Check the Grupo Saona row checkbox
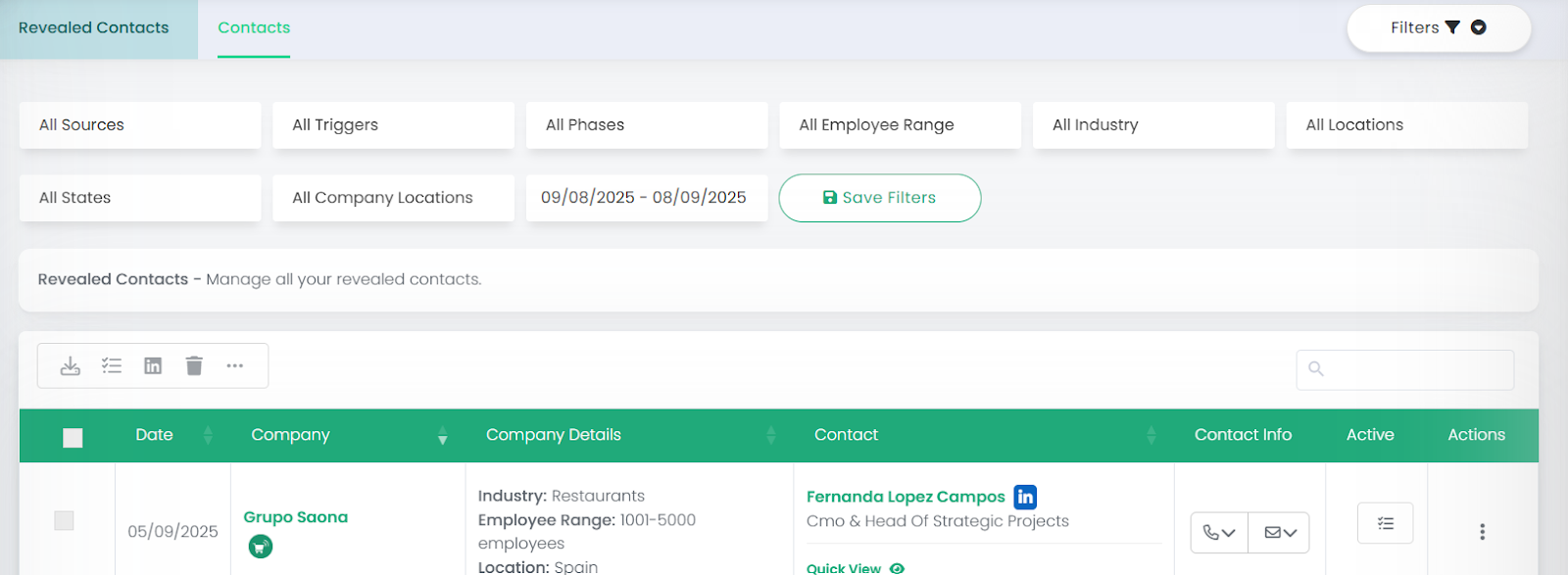Image resolution: width=1568 pixels, height=575 pixels. pos(64,520)
